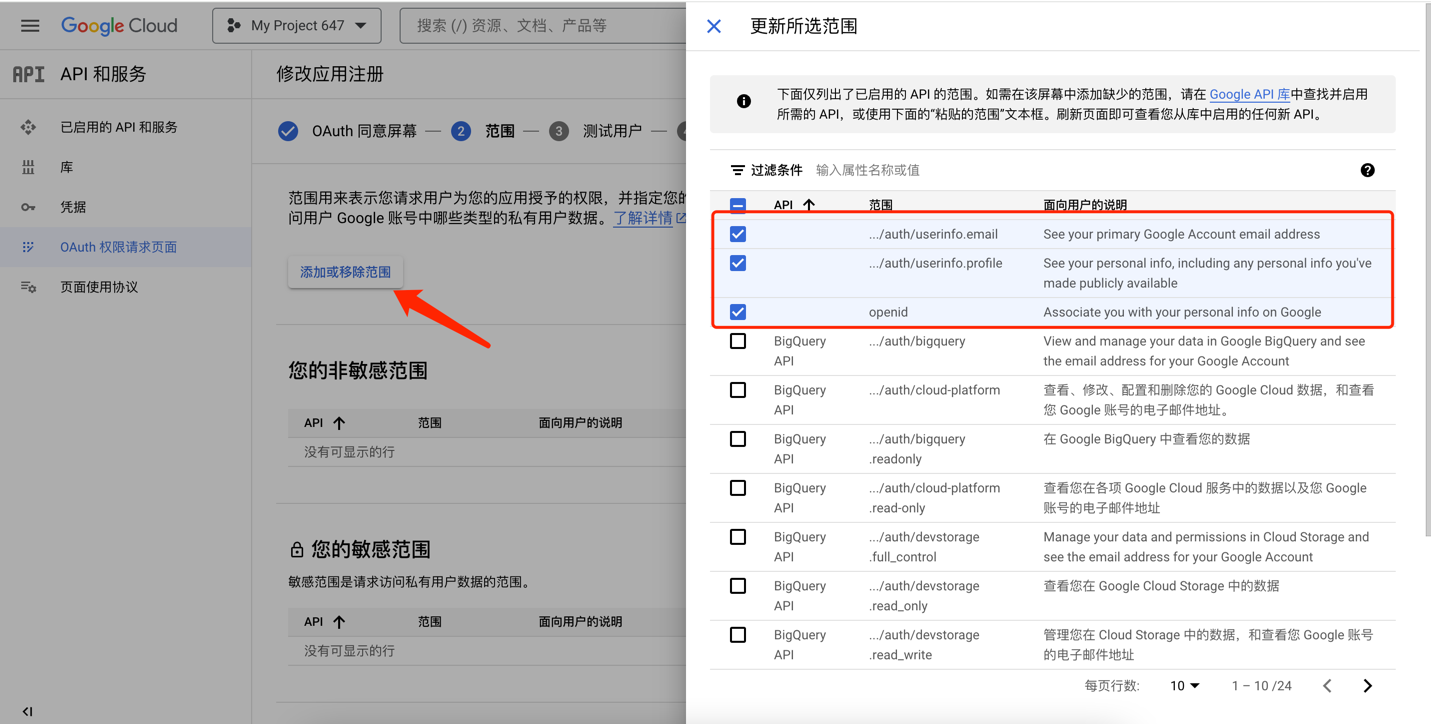Screen dimensions: 1431x724
Task: Click the 库 library icon in the sidebar
Action: (28, 167)
